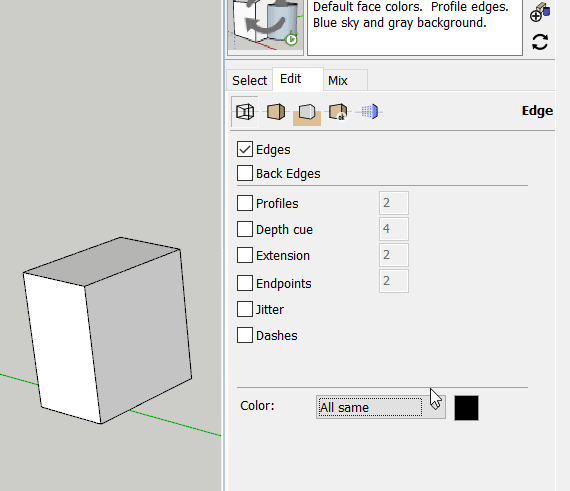Turn on Depth cue checkbox
Image resolution: width=570 pixels, height=491 pixels.
click(x=245, y=229)
